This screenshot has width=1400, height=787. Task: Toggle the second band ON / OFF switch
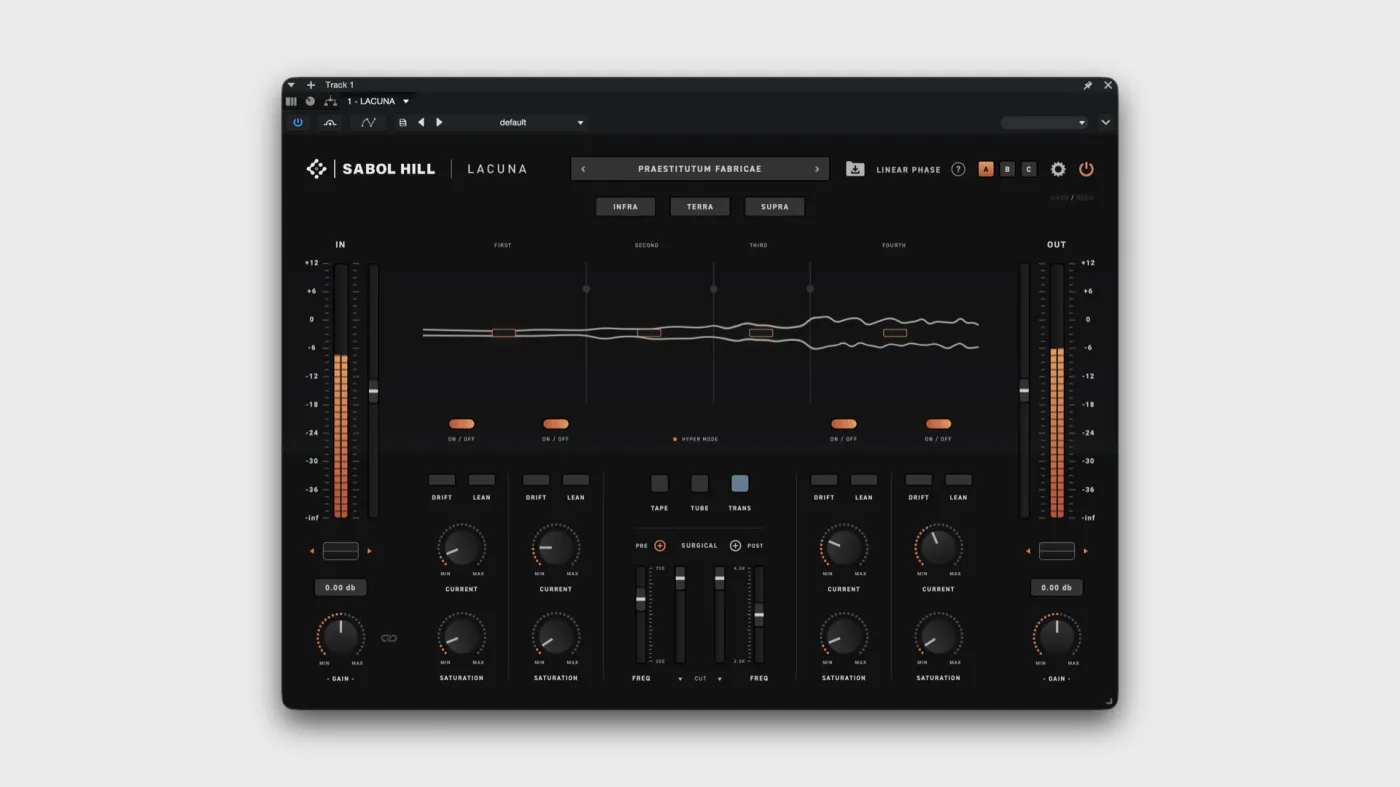pyautogui.click(x=556, y=424)
